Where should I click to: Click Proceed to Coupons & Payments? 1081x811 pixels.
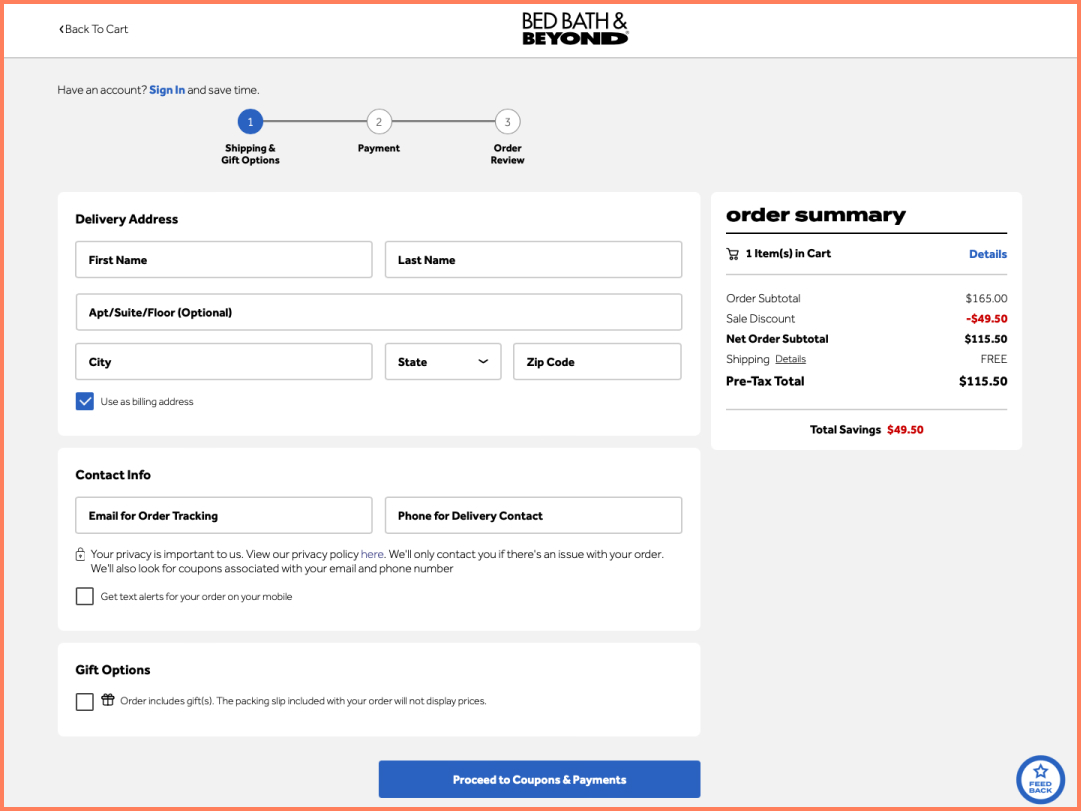pyautogui.click(x=538, y=779)
